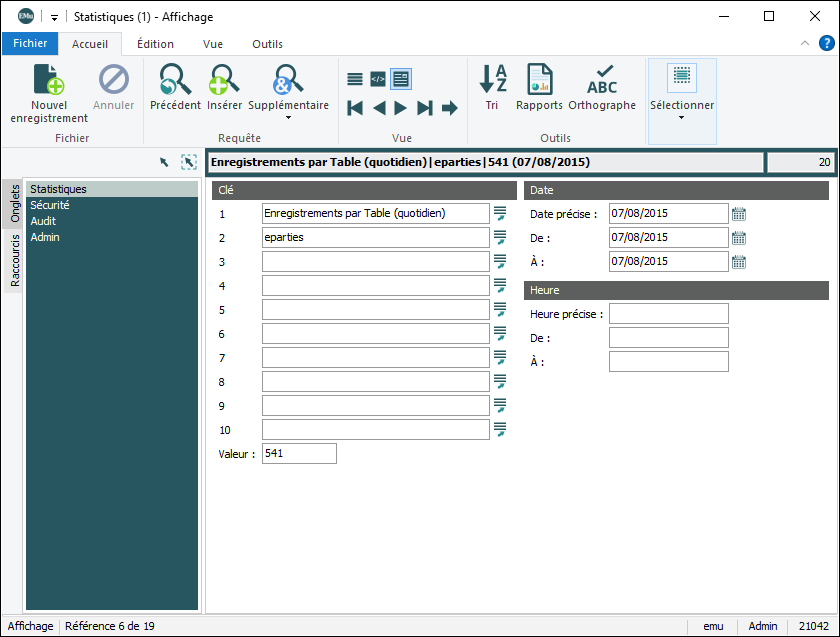Screen dimensions: 840x637
Task: Run the Orthographe spell check
Action: pos(602,80)
